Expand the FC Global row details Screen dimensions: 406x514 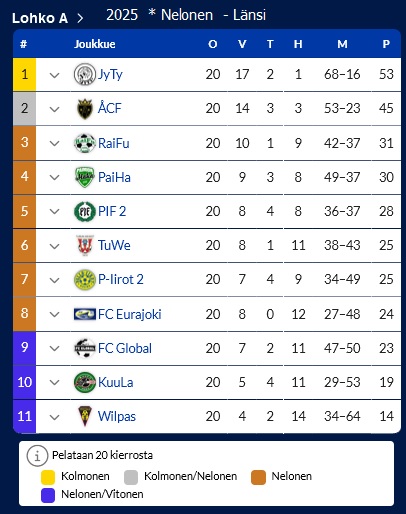[54, 349]
